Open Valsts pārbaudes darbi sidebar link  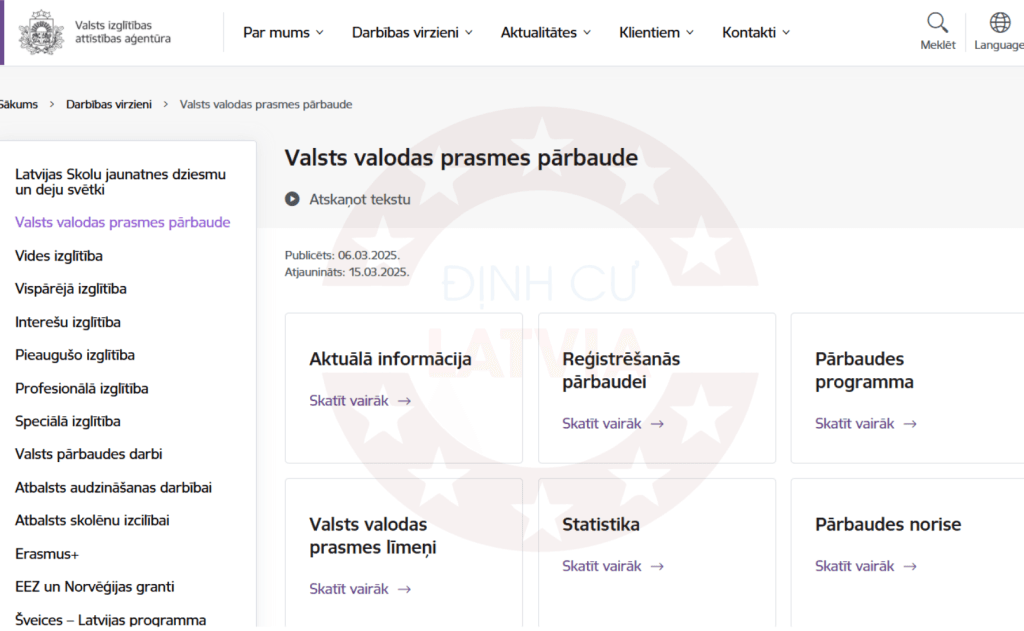pos(89,454)
